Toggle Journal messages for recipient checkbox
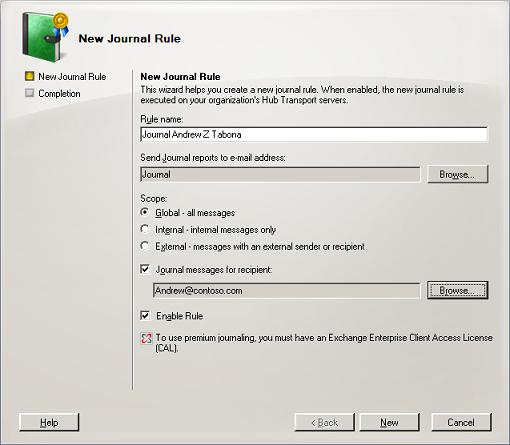The width and height of the screenshot is (510, 445). (145, 269)
